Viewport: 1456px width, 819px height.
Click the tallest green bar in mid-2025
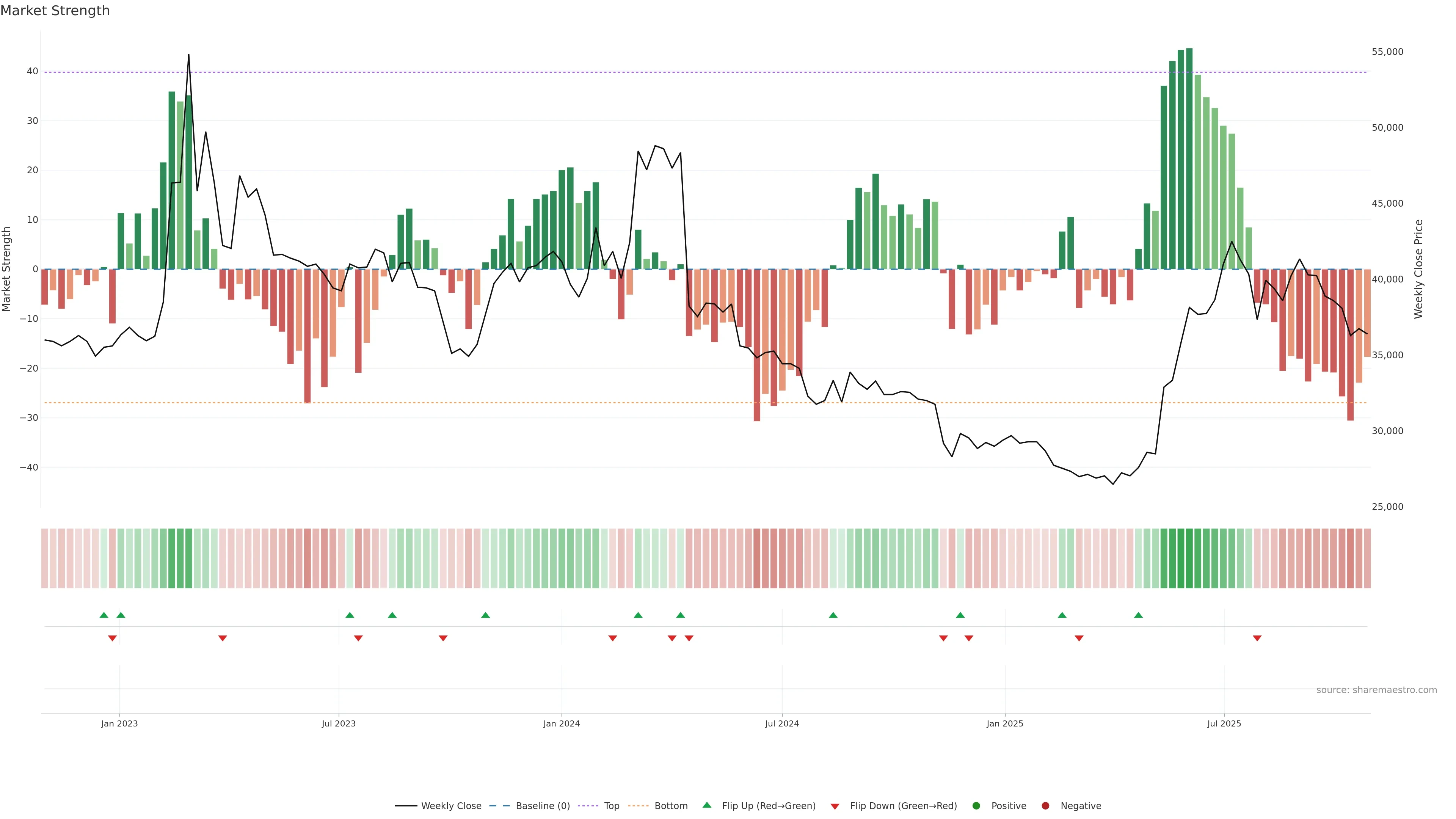point(1189,158)
